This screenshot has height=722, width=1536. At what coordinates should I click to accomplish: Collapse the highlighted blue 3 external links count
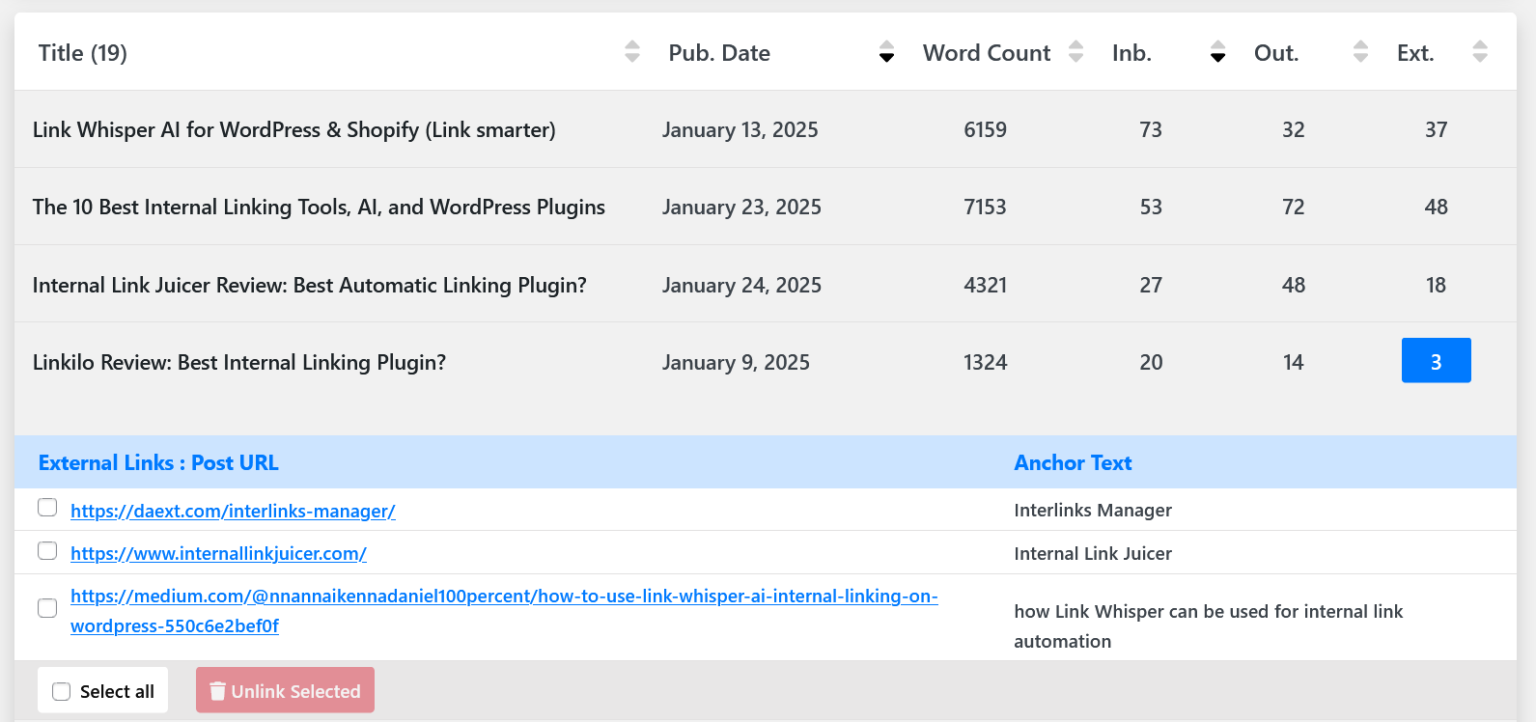1436,360
